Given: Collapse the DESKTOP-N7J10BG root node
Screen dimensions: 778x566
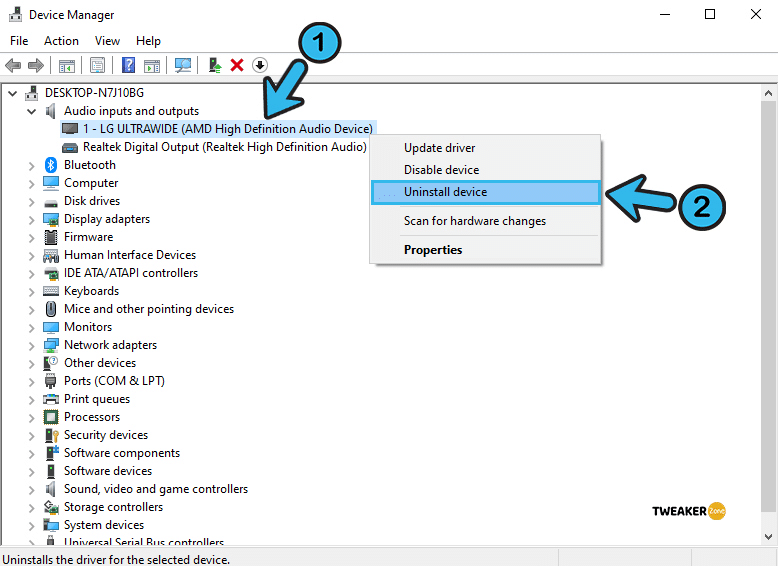Looking at the screenshot, I should click(x=13, y=93).
